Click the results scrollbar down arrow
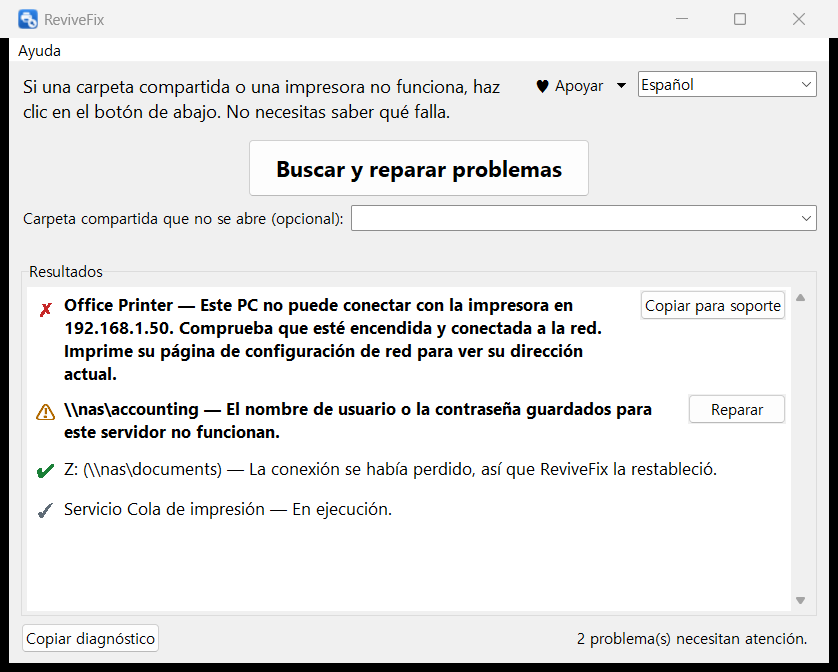Screen dimensions: 838x672 click(801, 600)
